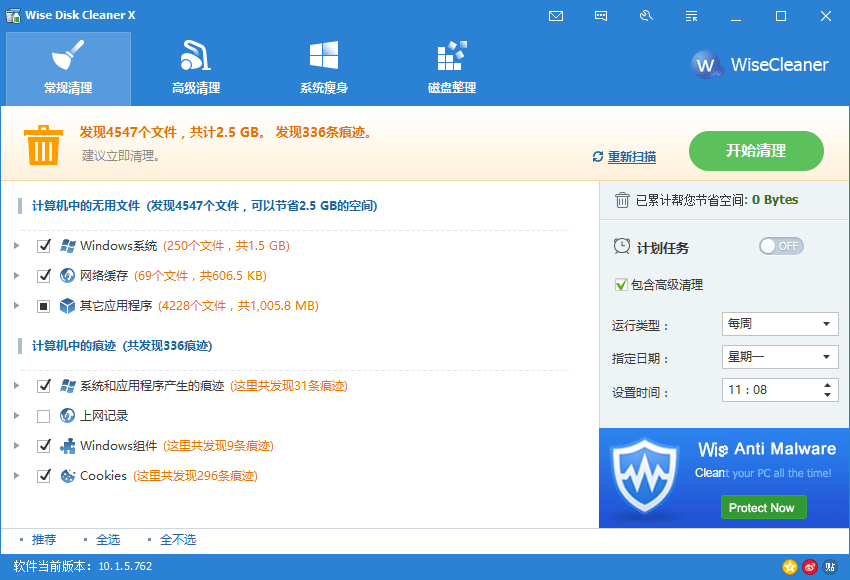Uncheck the 包含高级清理 checkbox
850x580 pixels.
[621, 285]
